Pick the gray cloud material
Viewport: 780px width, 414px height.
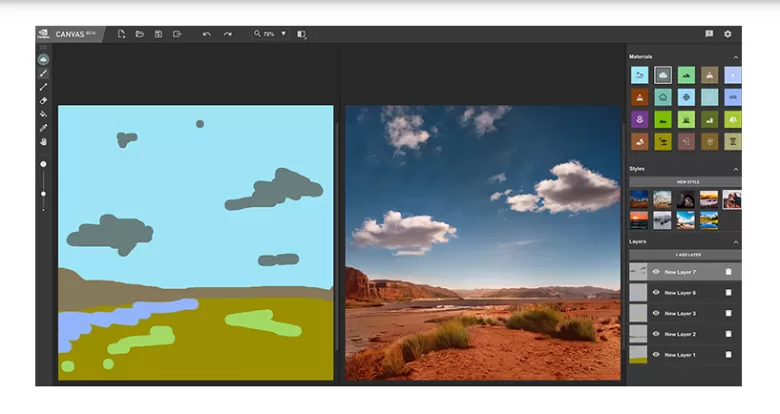point(663,75)
